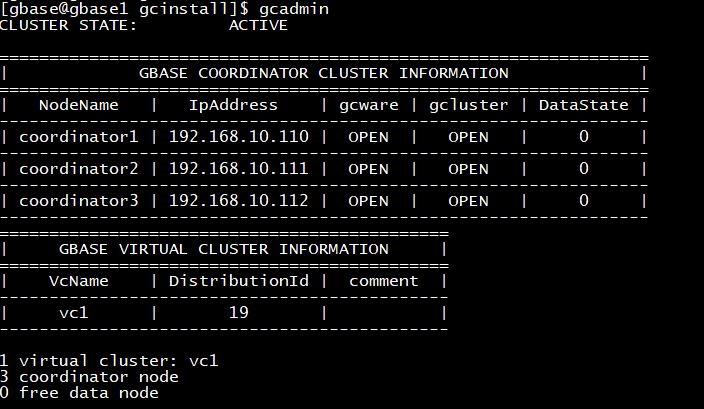Select vc1 in the VcName column
The height and width of the screenshot is (409, 704).
[x=74, y=312]
